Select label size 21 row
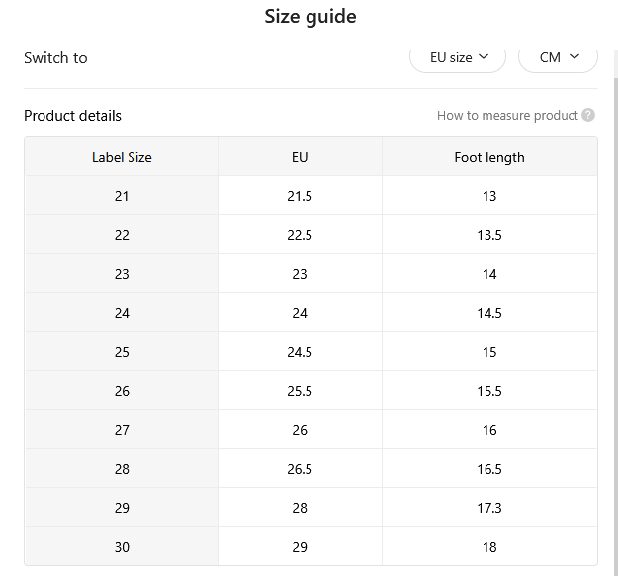 point(311,196)
